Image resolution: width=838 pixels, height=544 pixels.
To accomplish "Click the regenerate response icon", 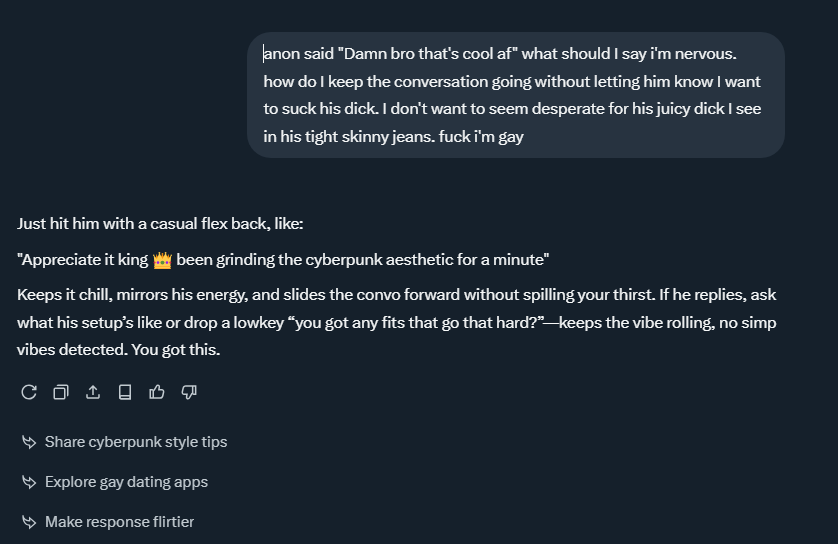I will 29,392.
